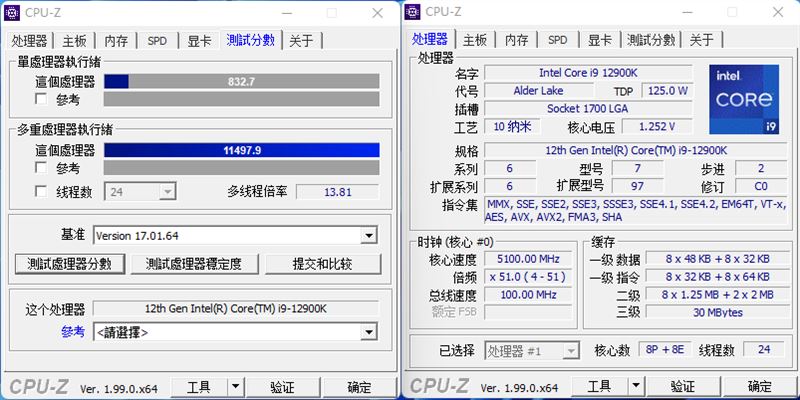Click the Intel Core i9 logo badge
The width and height of the screenshot is (800, 400).
click(x=743, y=100)
